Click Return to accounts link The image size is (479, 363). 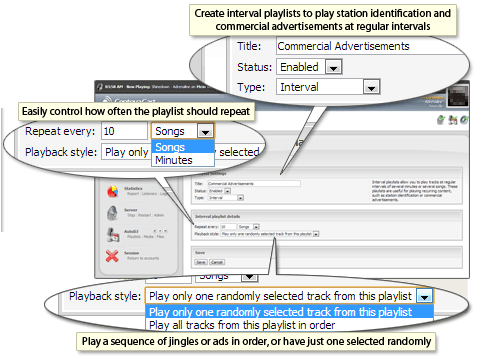click(143, 258)
